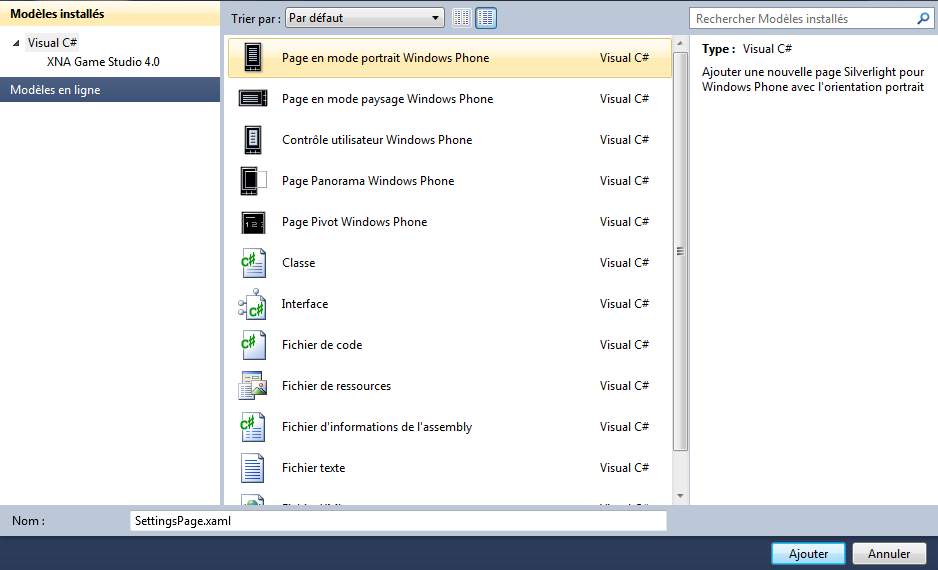
Task: Pick the Windows Phone user control icon
Action: click(253, 140)
